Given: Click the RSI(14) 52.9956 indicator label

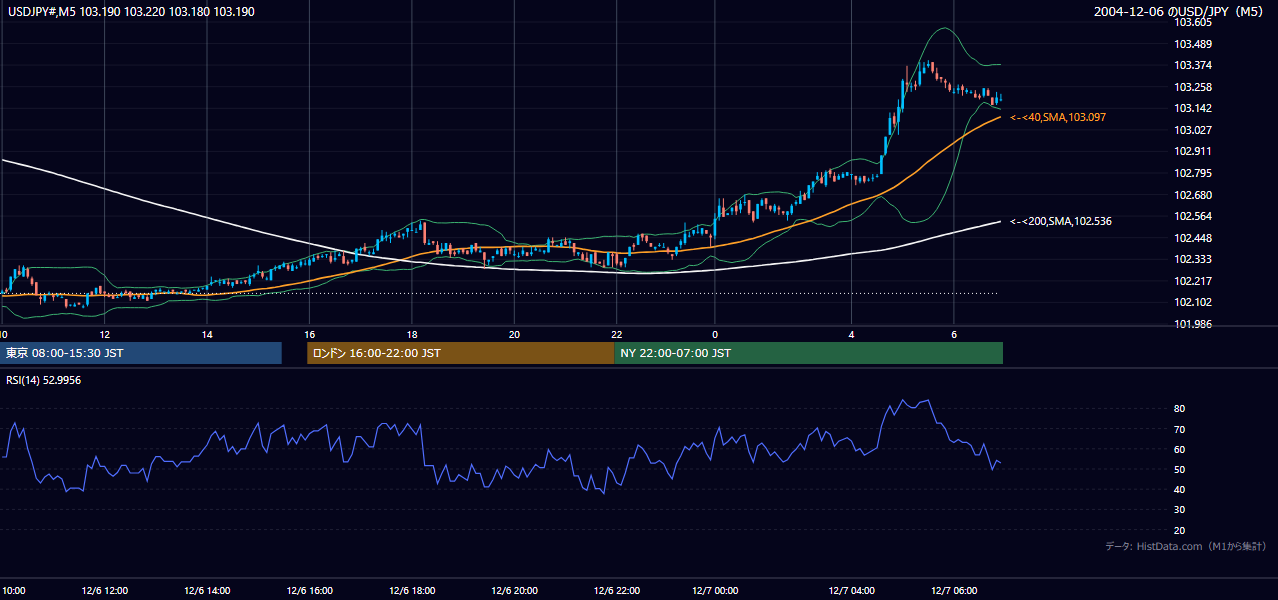Looking at the screenshot, I should point(44,380).
